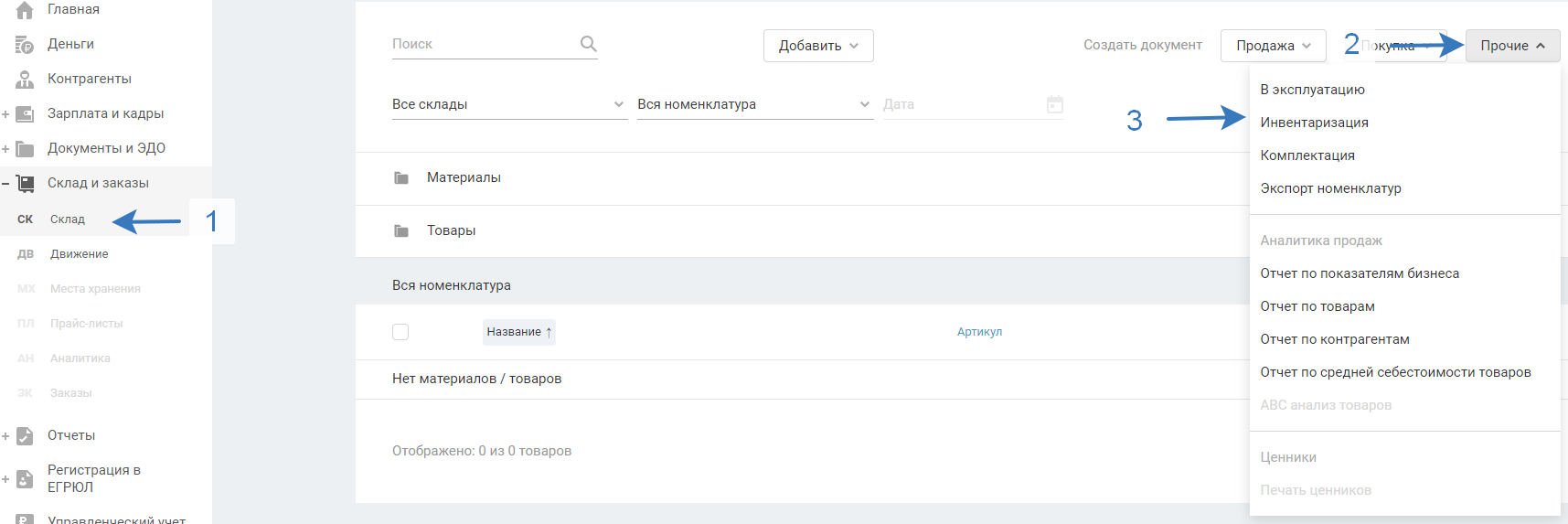This screenshot has width=1568, height=524.
Task: Click the Деньги coins icon
Action: [x=25, y=44]
